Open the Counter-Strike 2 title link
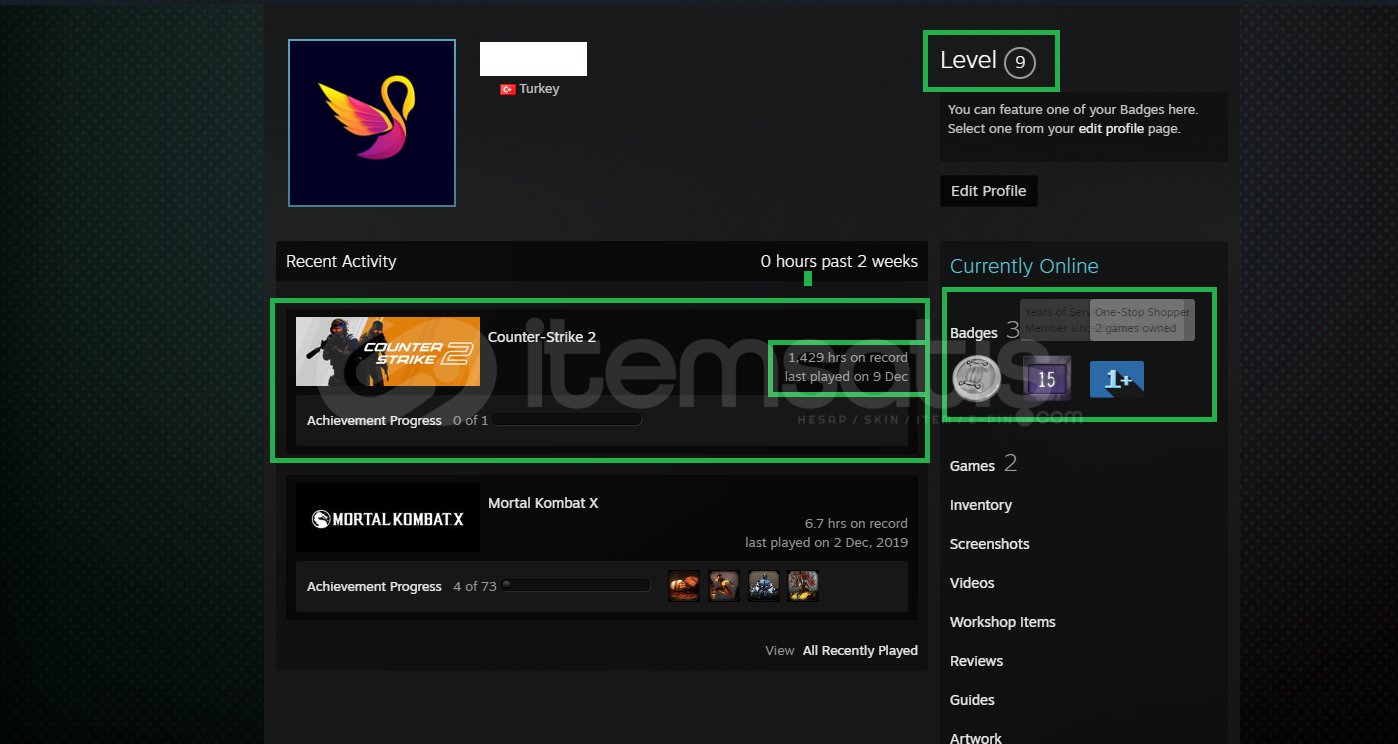The image size is (1398, 744). pyautogui.click(x=542, y=337)
